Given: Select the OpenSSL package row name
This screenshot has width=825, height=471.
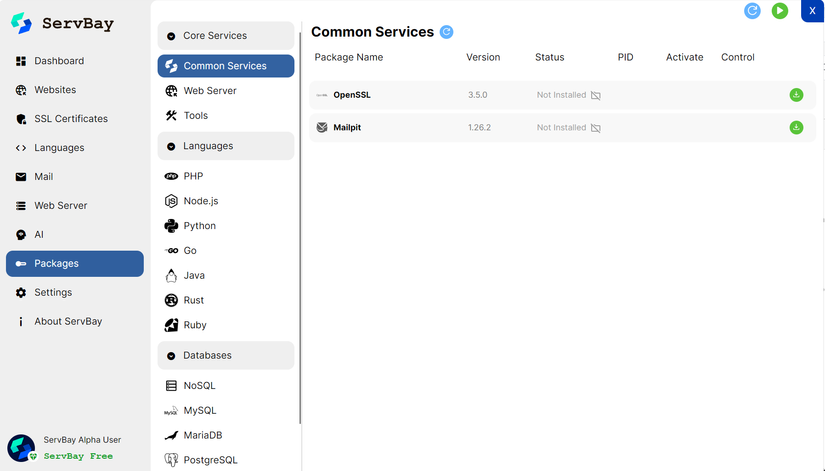Looking at the screenshot, I should 352,95.
